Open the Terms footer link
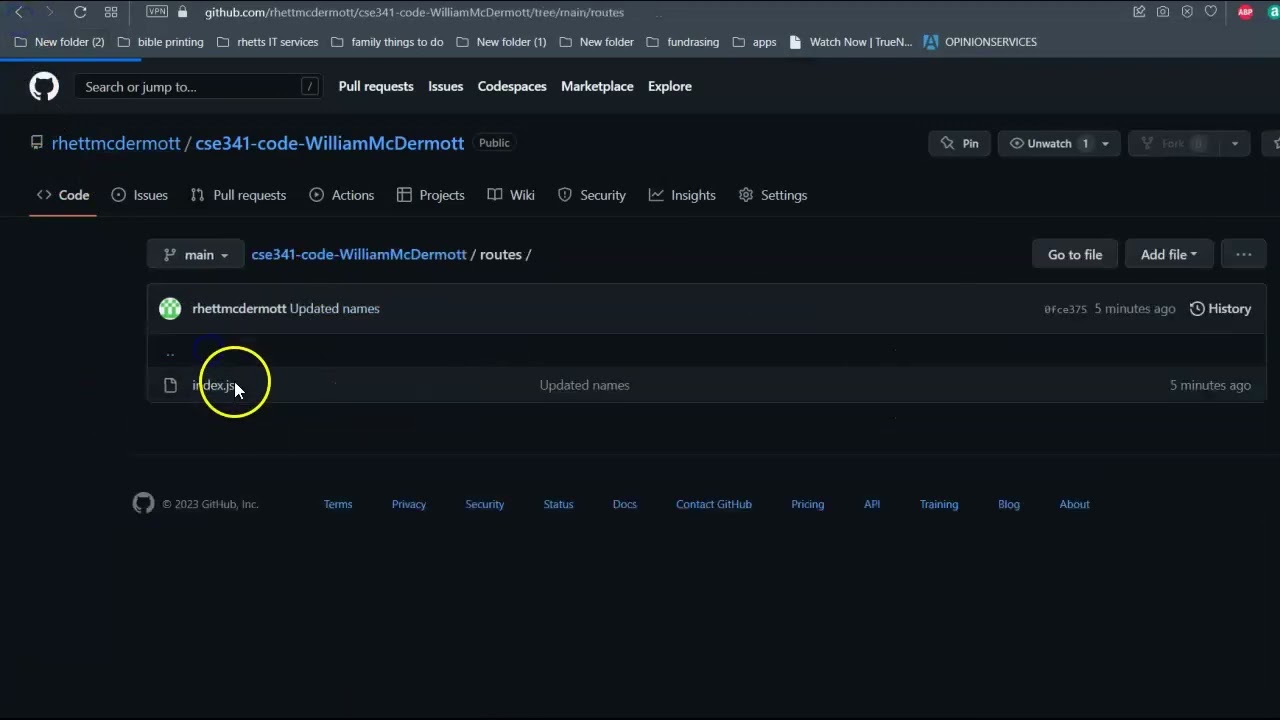Image resolution: width=1280 pixels, height=720 pixels. [338, 504]
